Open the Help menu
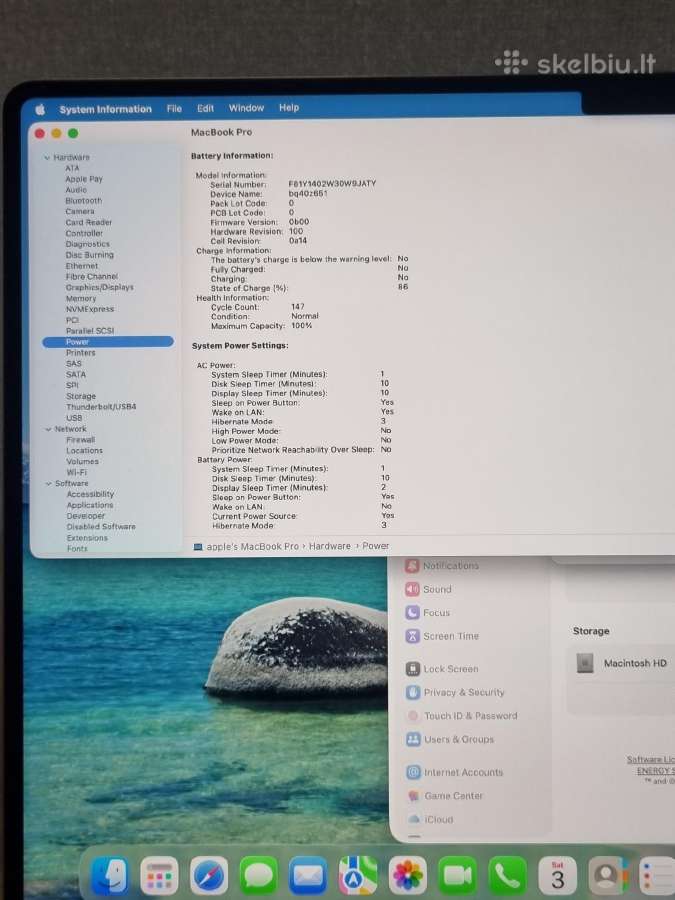Image resolution: width=675 pixels, height=900 pixels. point(289,107)
